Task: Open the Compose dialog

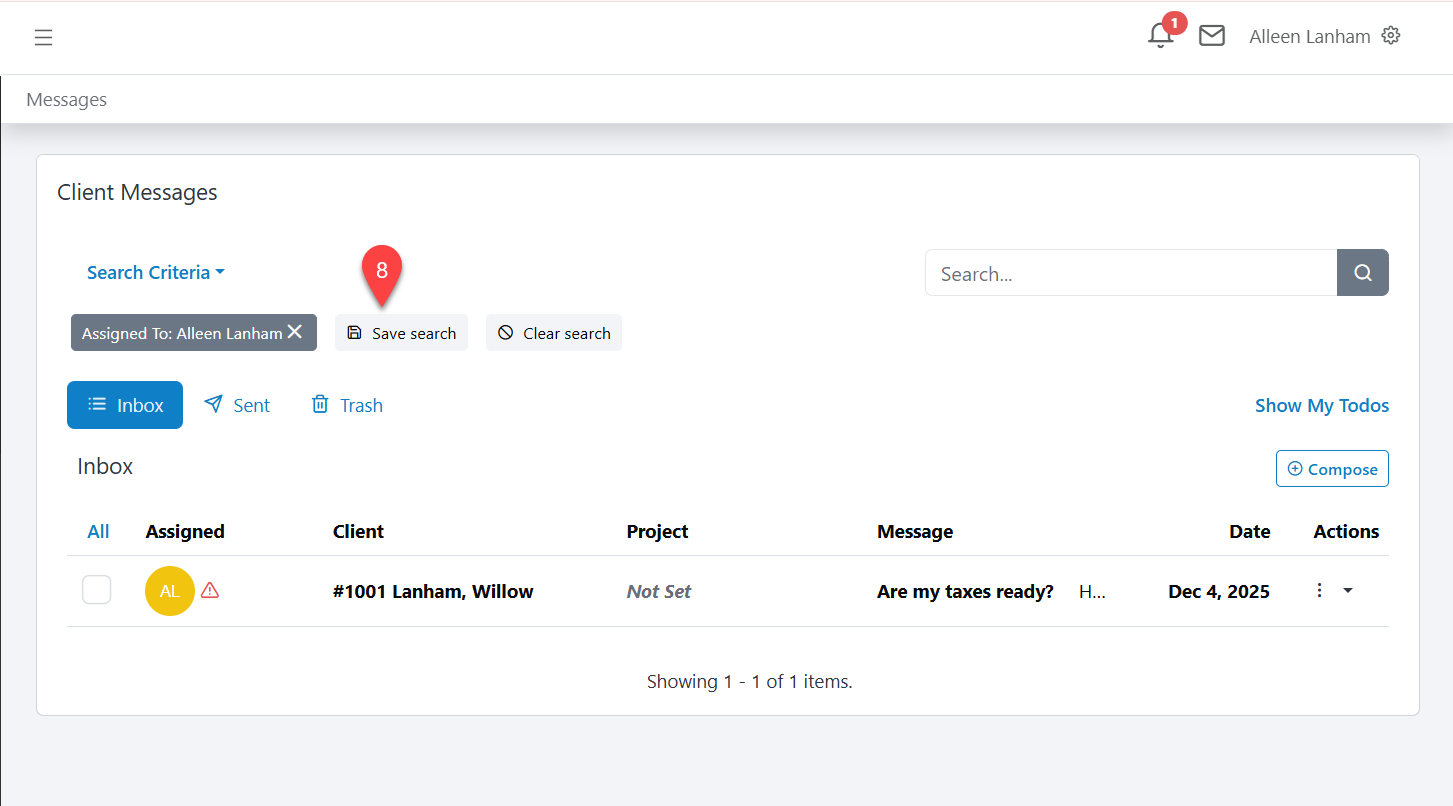Action: point(1332,468)
